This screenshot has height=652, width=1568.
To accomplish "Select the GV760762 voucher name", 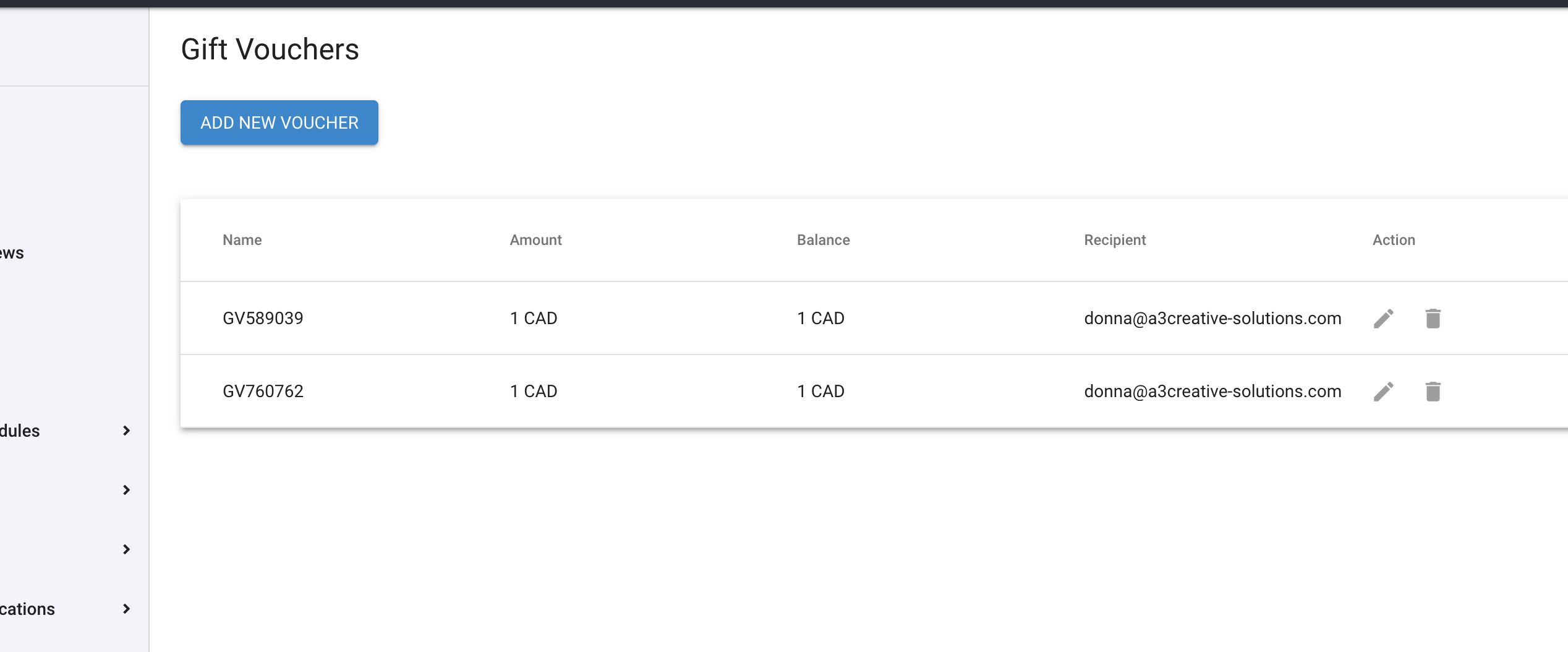I will 263,392.
